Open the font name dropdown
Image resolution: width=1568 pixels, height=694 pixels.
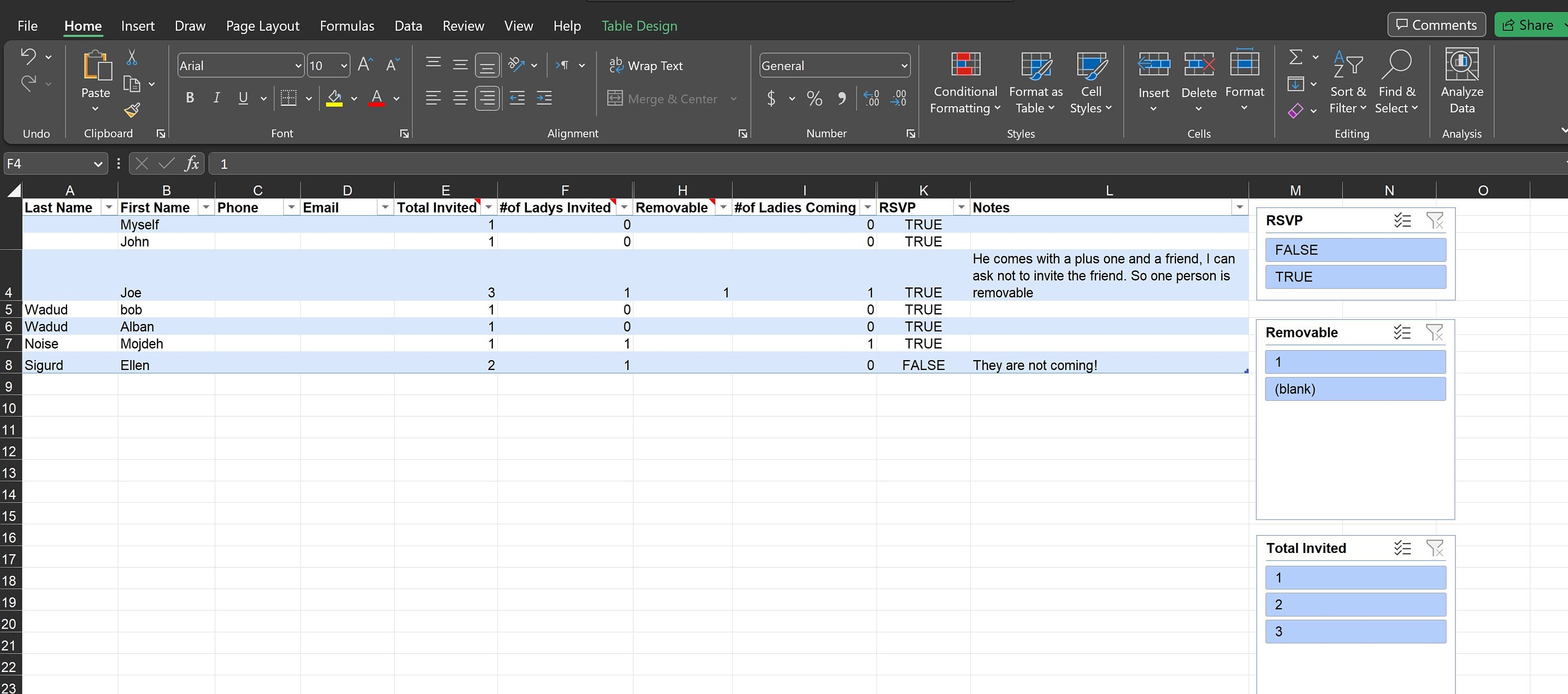point(298,66)
